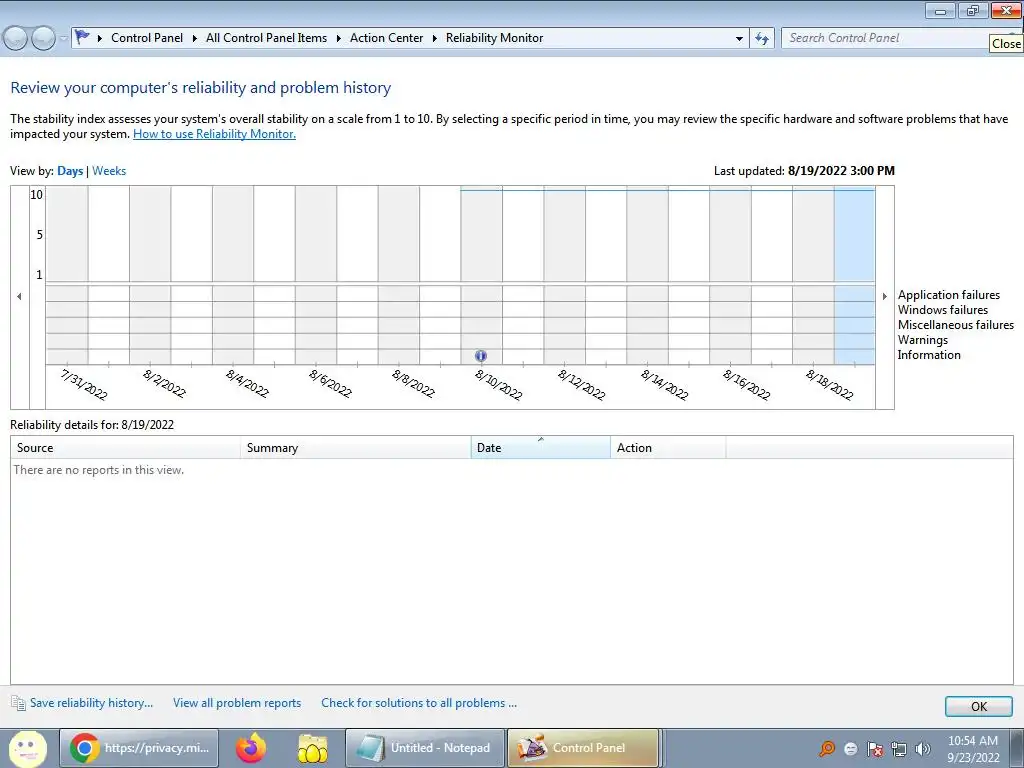Open address bar history dropdown
The height and width of the screenshot is (768, 1024).
(739, 39)
